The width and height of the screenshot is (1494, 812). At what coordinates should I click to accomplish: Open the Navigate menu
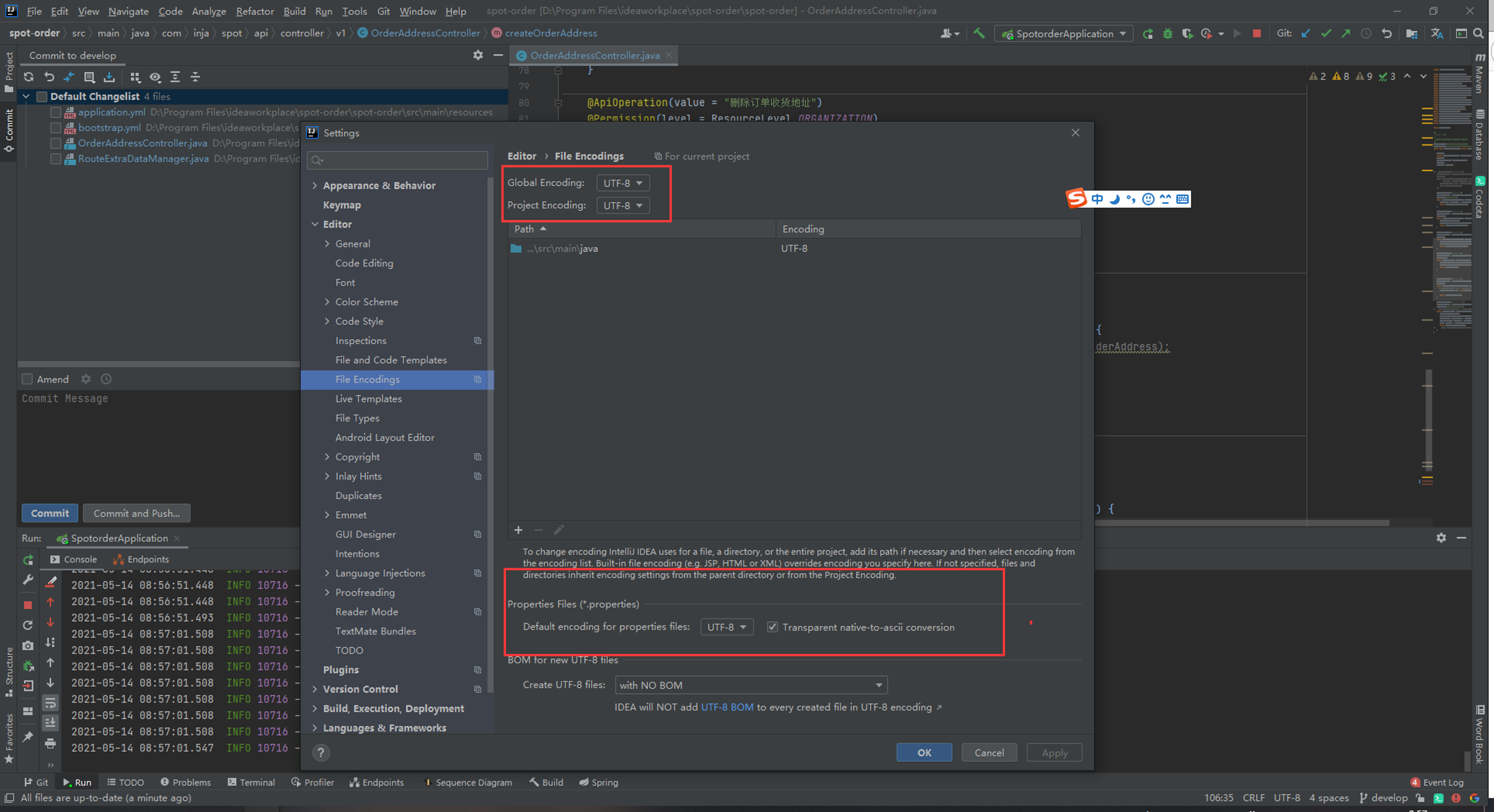click(x=128, y=11)
